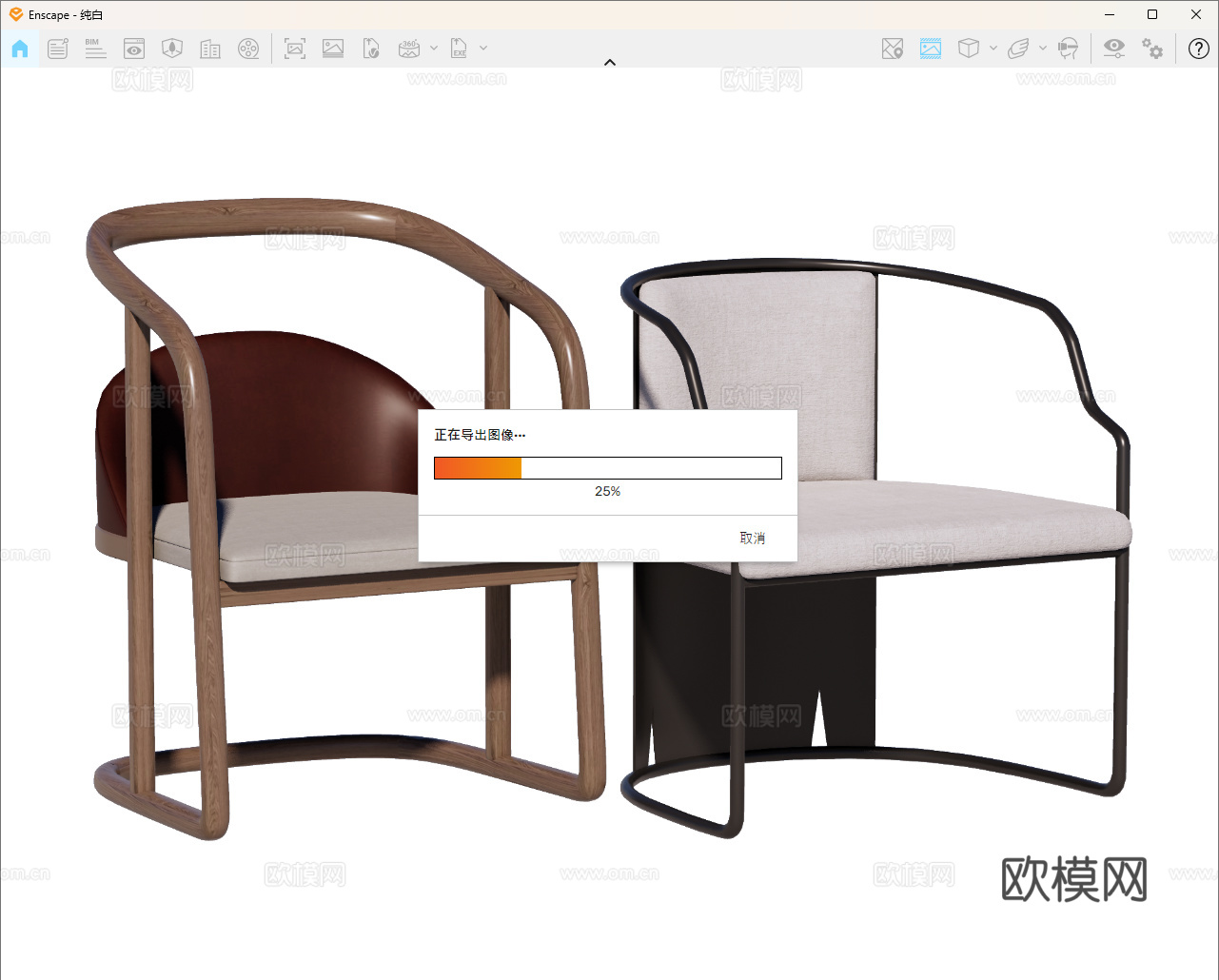Viewport: 1219px width, 980px height.
Task: Open the asset library building icon
Action: pos(210,49)
